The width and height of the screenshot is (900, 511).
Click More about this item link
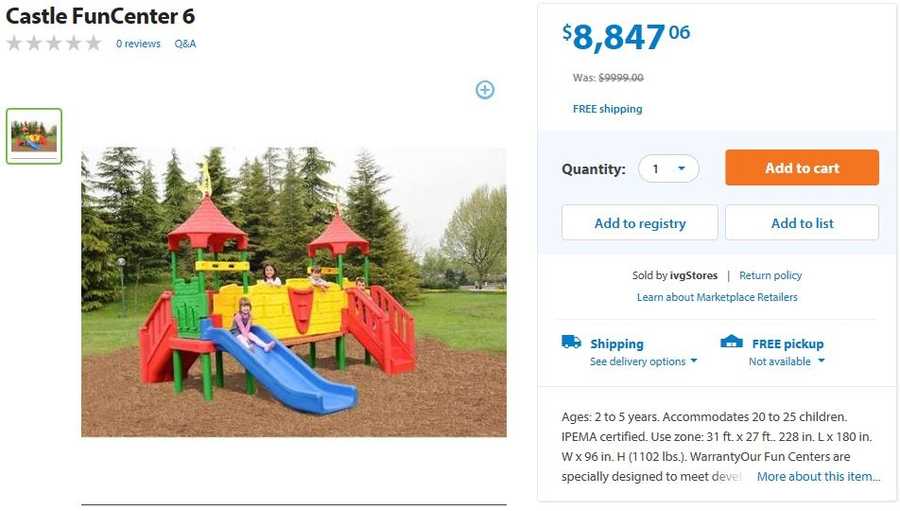(818, 477)
